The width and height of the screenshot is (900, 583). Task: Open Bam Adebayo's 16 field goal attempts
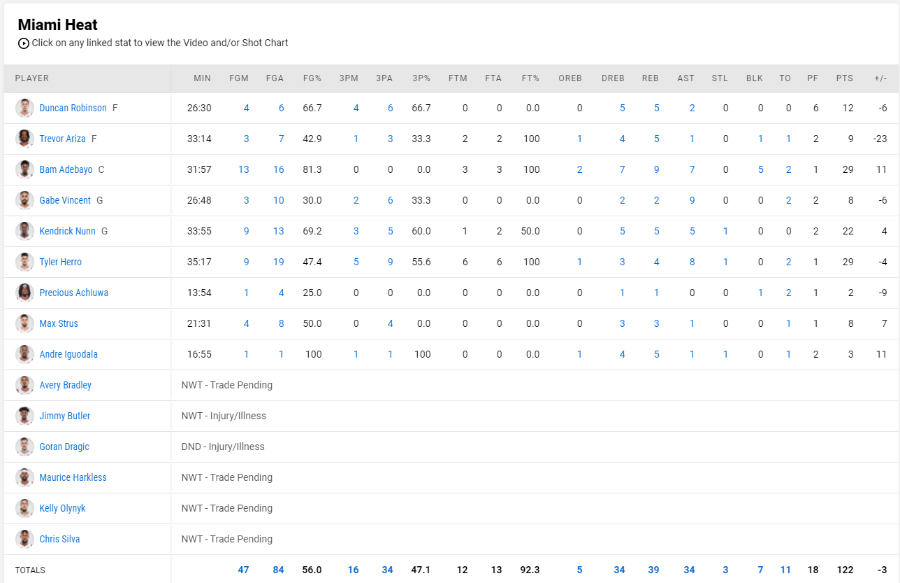click(x=278, y=170)
